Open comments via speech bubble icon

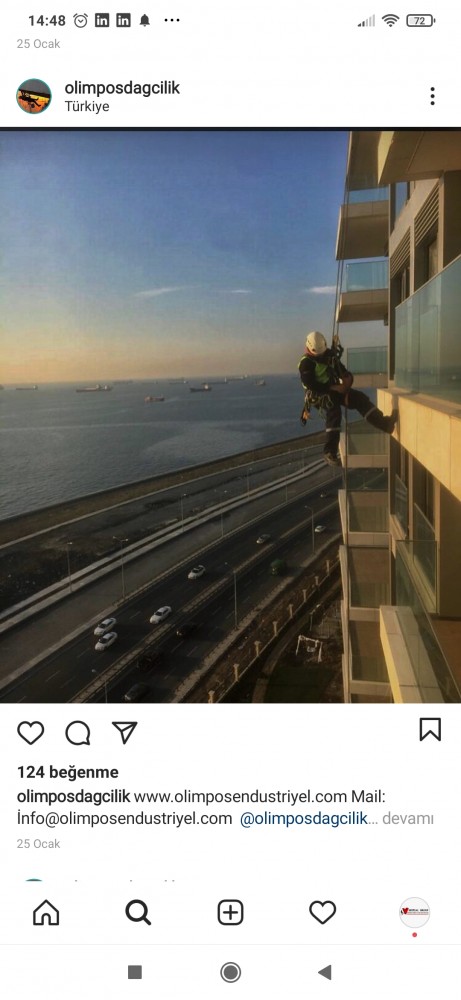pyautogui.click(x=78, y=733)
